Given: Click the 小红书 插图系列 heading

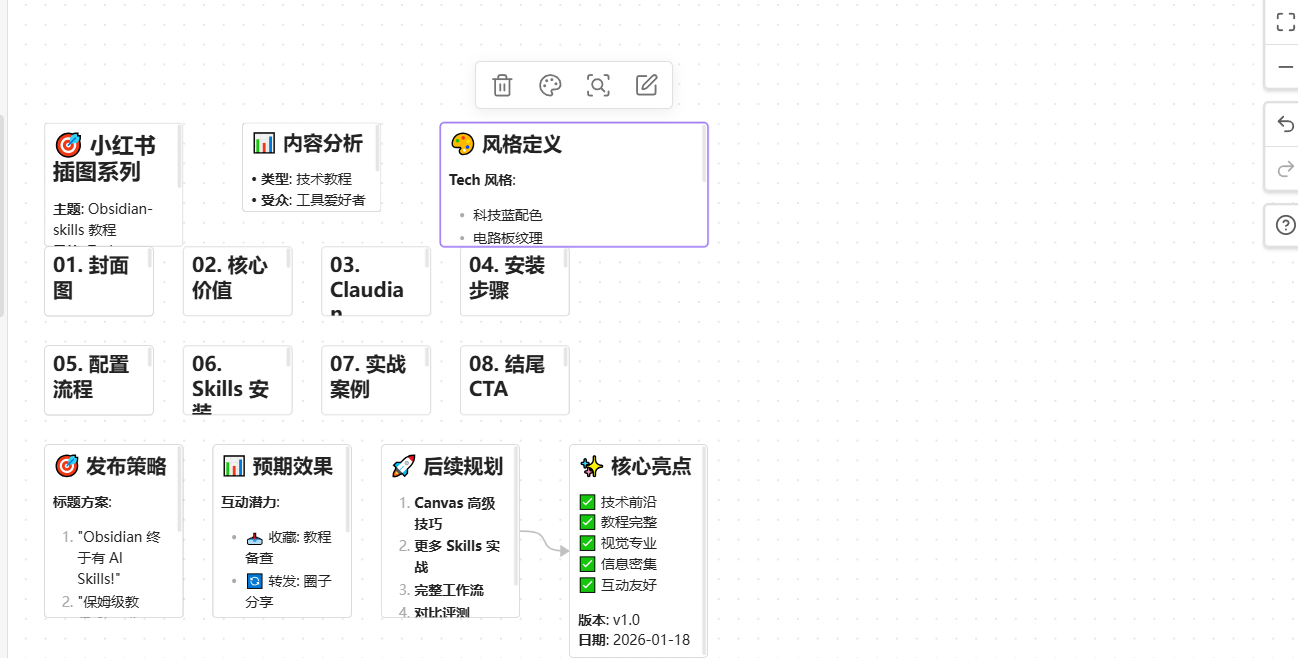Looking at the screenshot, I should pyautogui.click(x=105, y=158).
